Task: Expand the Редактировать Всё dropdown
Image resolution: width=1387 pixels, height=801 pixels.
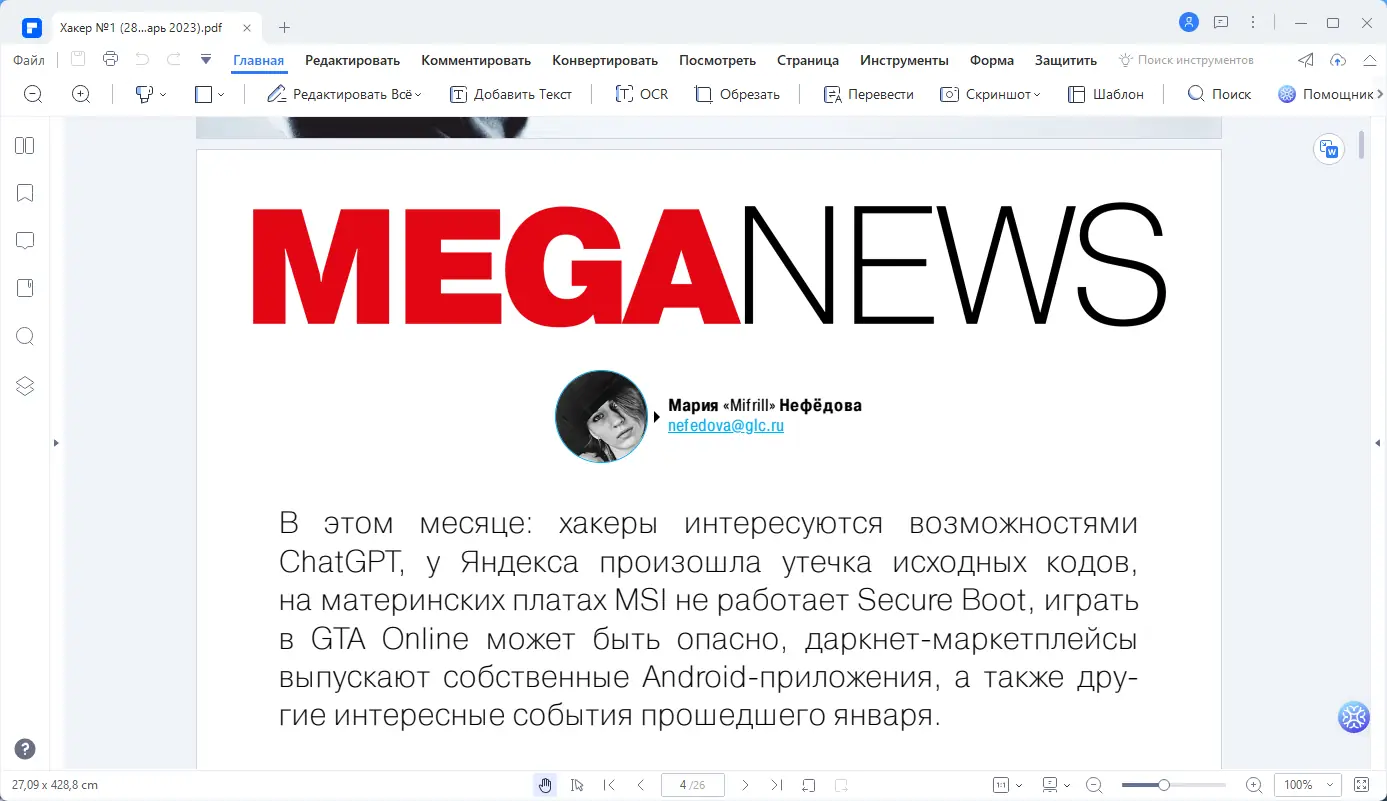Action: click(418, 93)
